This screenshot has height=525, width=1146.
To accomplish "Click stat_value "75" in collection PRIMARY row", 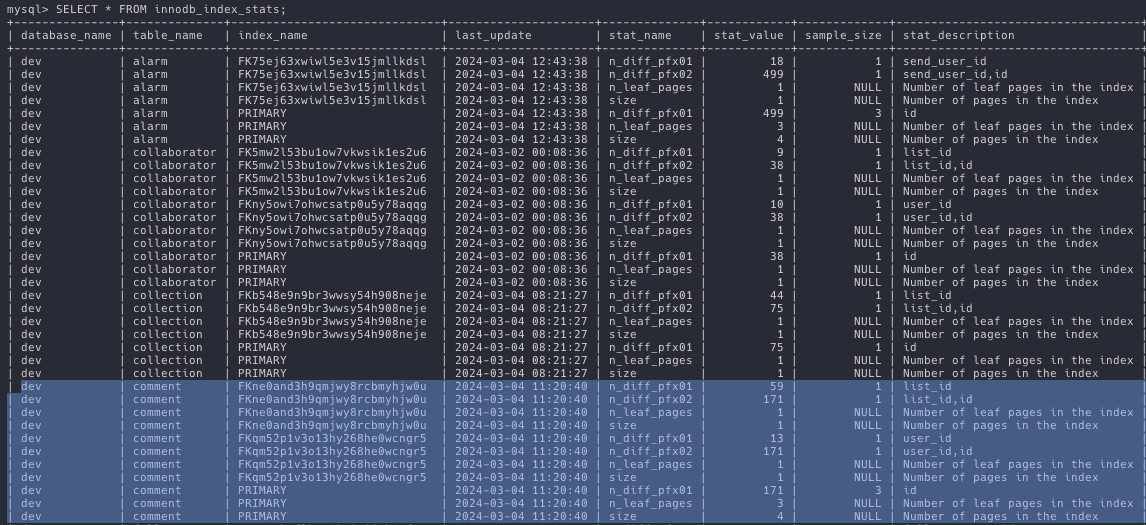I will click(776, 347).
